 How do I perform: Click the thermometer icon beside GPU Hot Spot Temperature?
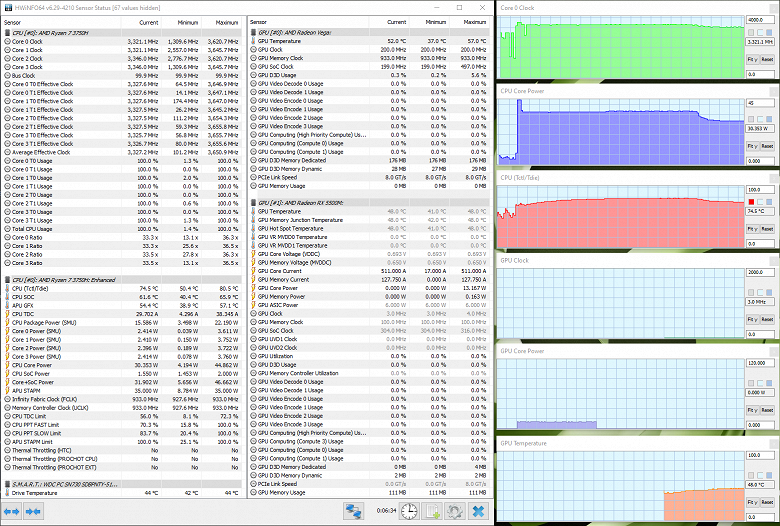pyautogui.click(x=254, y=228)
